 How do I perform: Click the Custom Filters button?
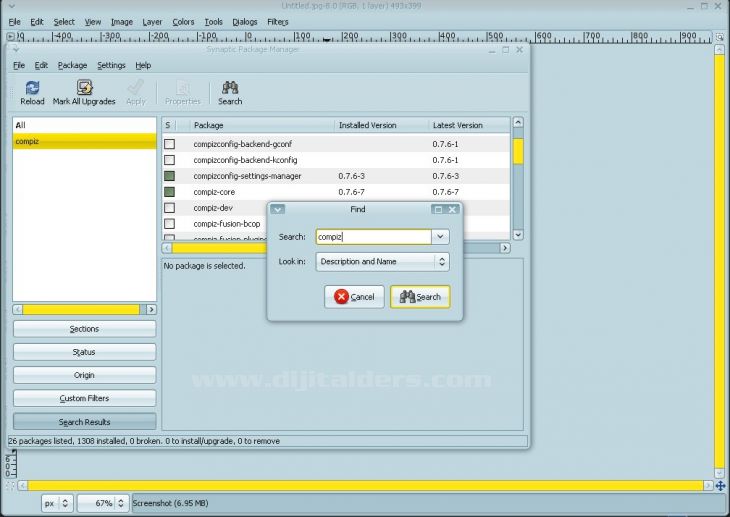point(84,398)
